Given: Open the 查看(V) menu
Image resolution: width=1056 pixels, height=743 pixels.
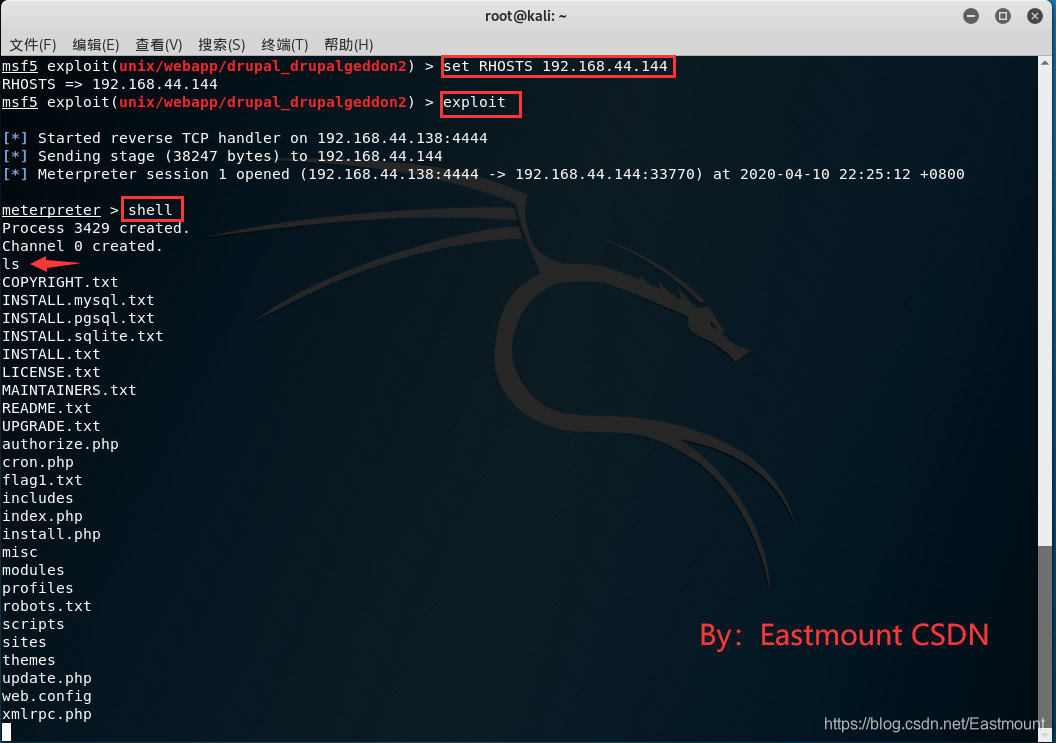Looking at the screenshot, I should pyautogui.click(x=158, y=44).
